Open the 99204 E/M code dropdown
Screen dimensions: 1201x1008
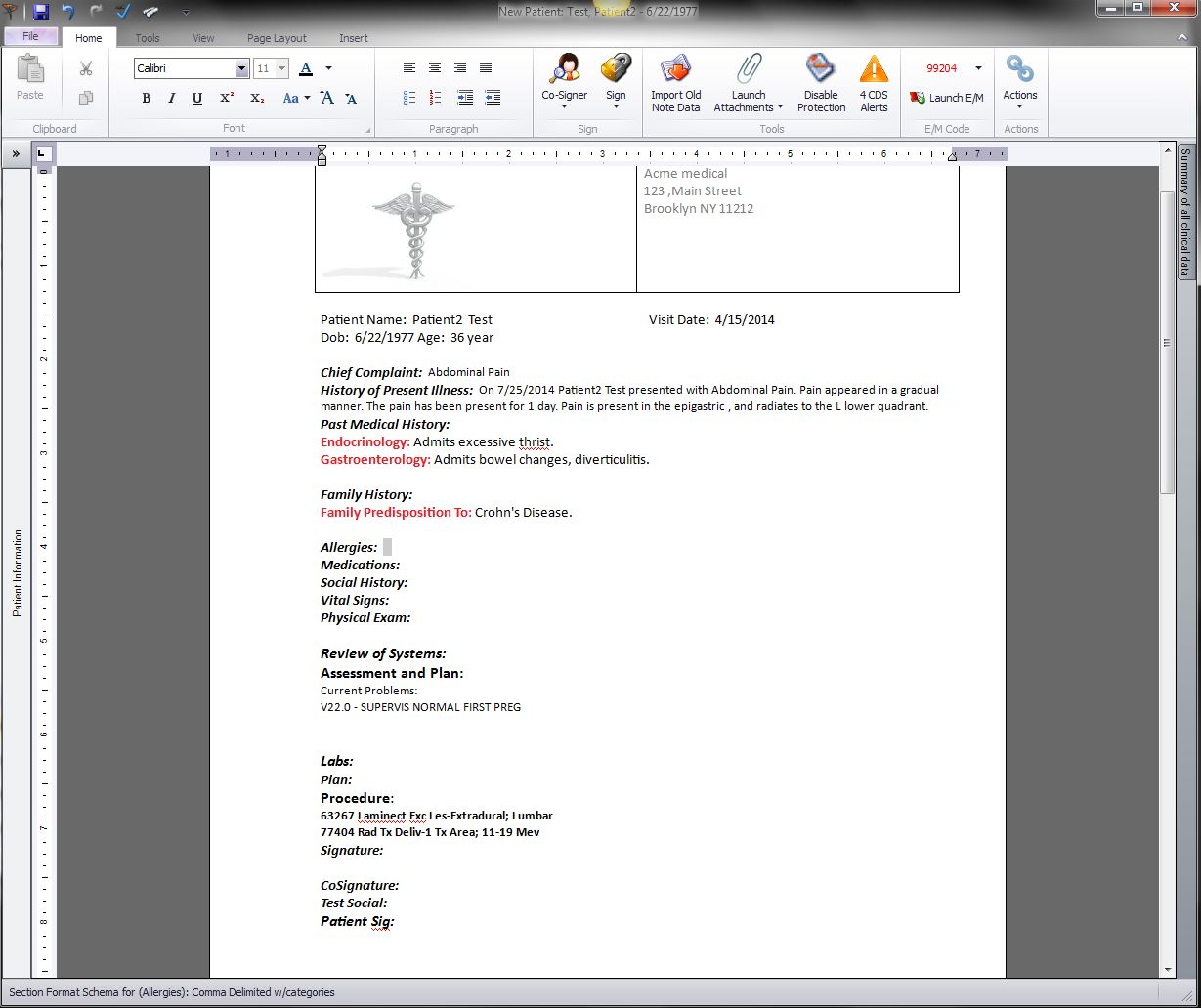pyautogui.click(x=978, y=68)
